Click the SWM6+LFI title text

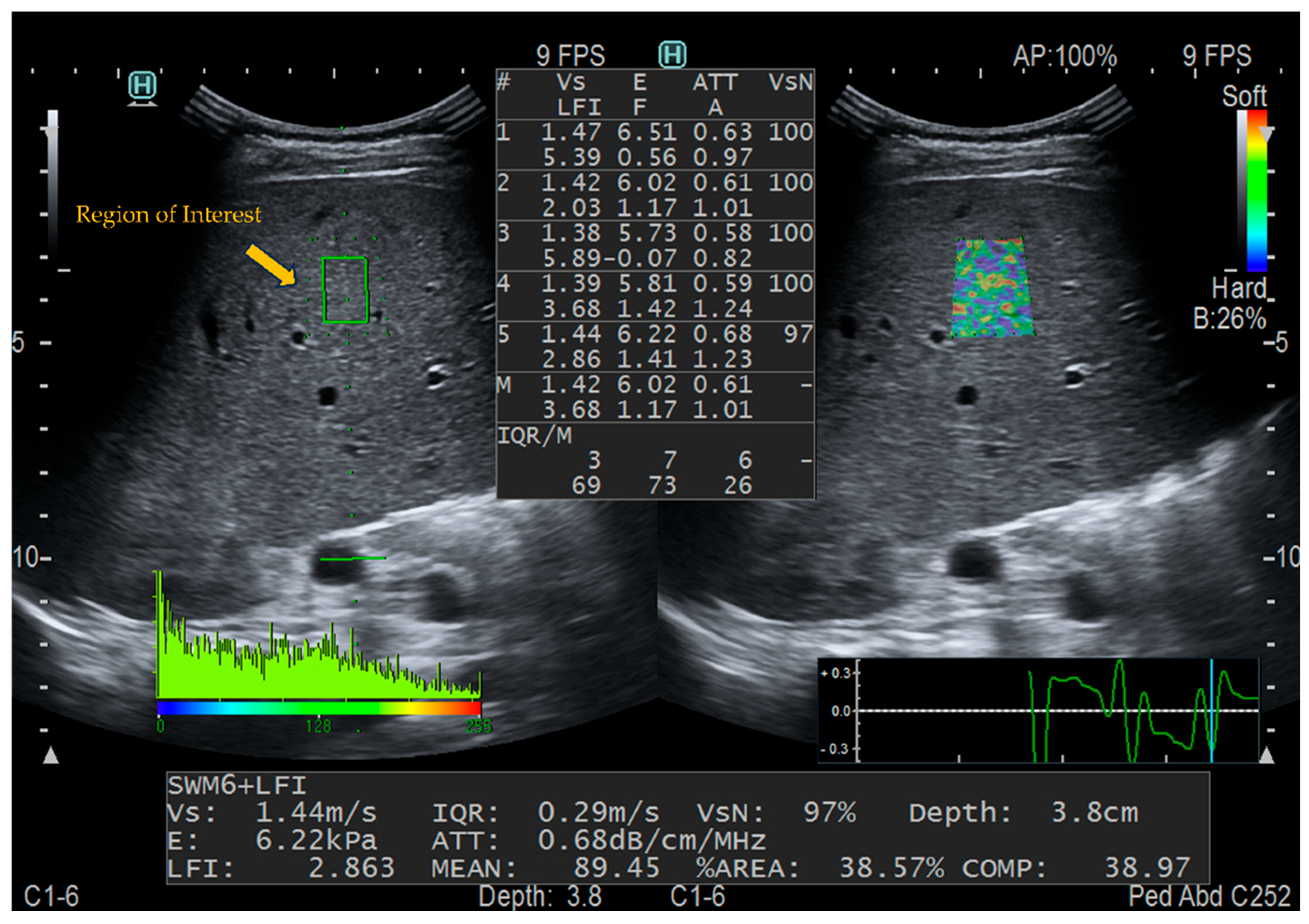point(236,786)
